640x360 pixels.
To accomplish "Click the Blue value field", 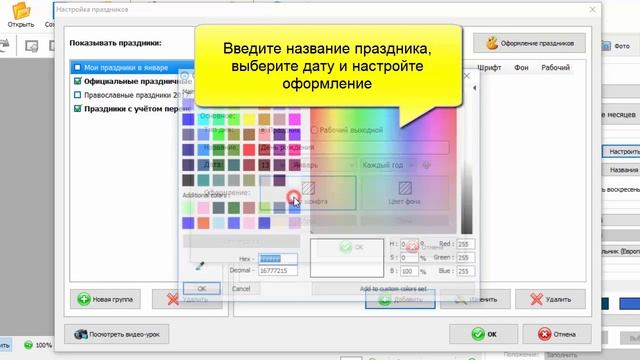I will (465, 271).
